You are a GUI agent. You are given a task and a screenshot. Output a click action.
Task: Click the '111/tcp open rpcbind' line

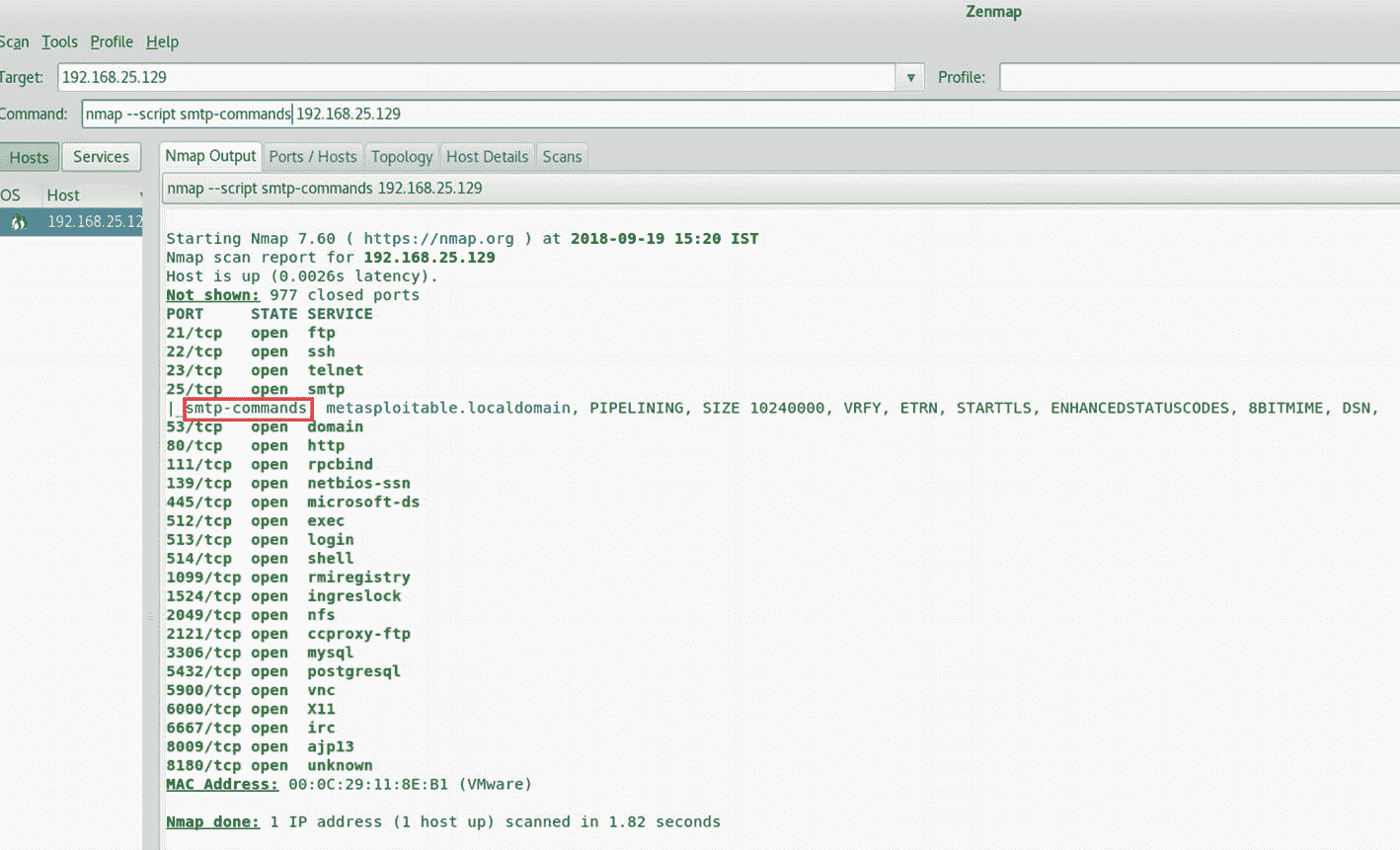coord(270,464)
